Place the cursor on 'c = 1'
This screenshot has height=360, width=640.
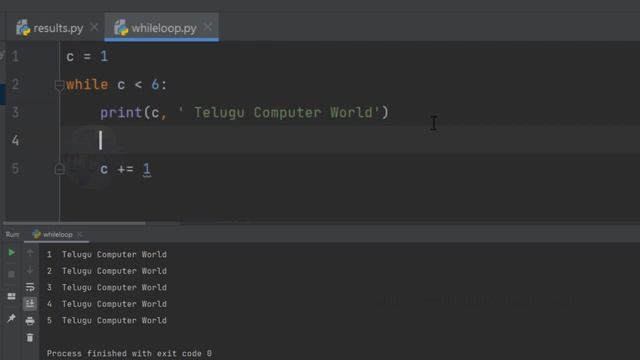click(x=87, y=56)
